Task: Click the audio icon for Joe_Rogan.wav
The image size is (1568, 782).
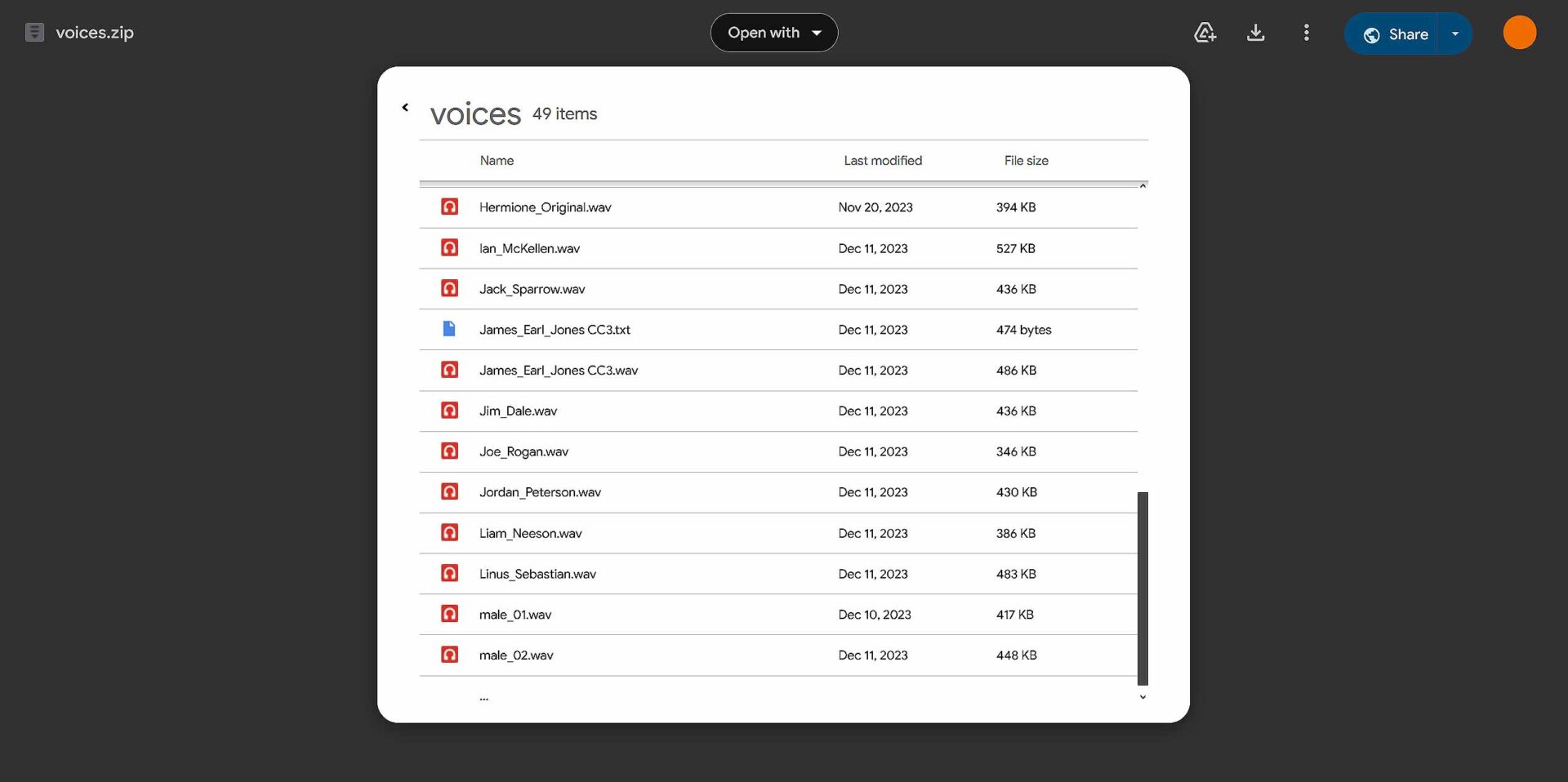Action: click(x=449, y=451)
